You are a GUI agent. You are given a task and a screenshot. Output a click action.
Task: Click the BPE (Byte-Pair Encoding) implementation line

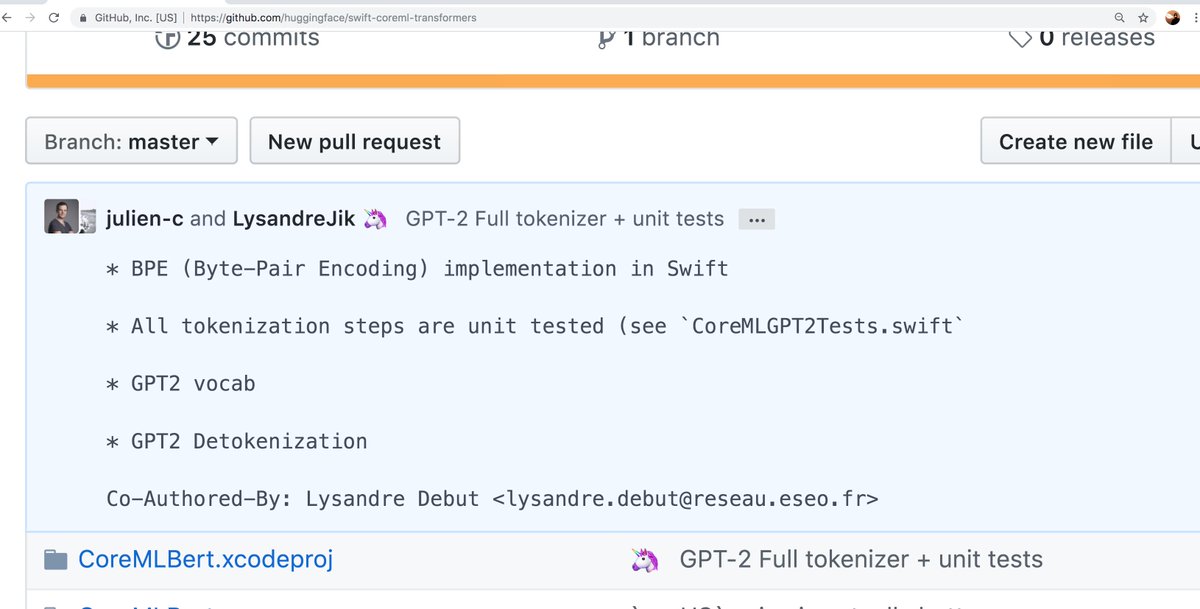coord(417,269)
